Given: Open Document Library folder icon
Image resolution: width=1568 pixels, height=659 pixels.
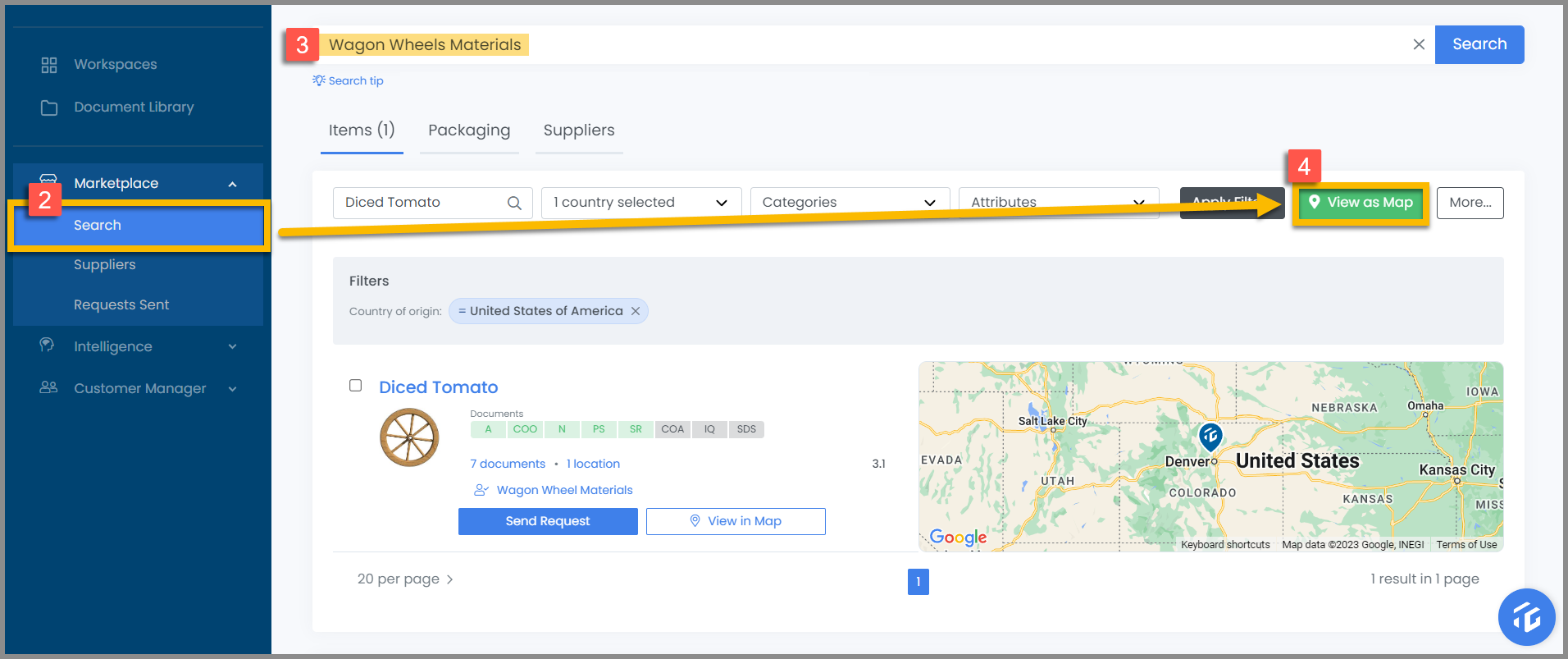Looking at the screenshot, I should 49,108.
